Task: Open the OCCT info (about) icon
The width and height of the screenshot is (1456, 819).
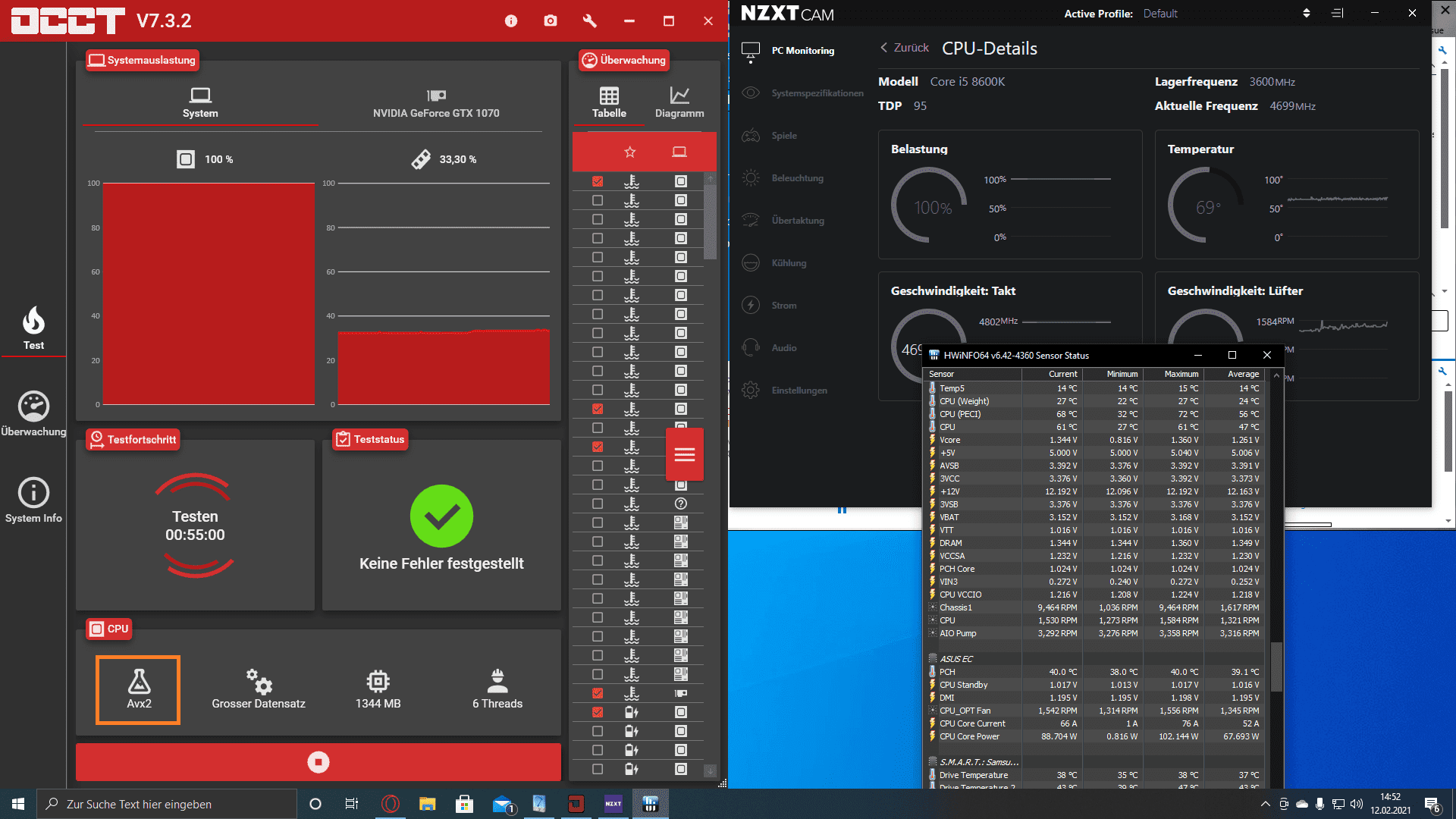Action: coord(511,21)
